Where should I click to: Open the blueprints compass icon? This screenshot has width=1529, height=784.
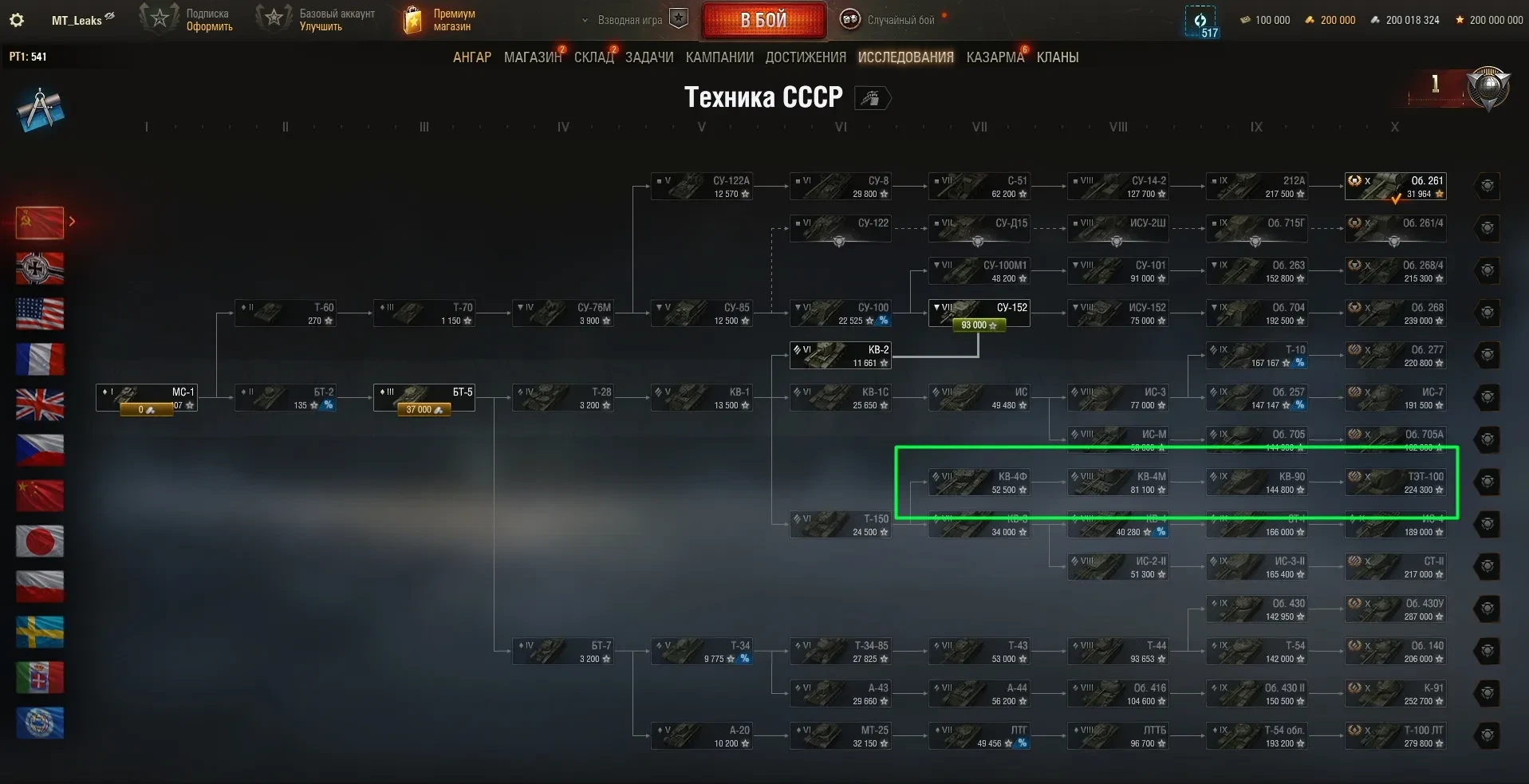pos(40,110)
